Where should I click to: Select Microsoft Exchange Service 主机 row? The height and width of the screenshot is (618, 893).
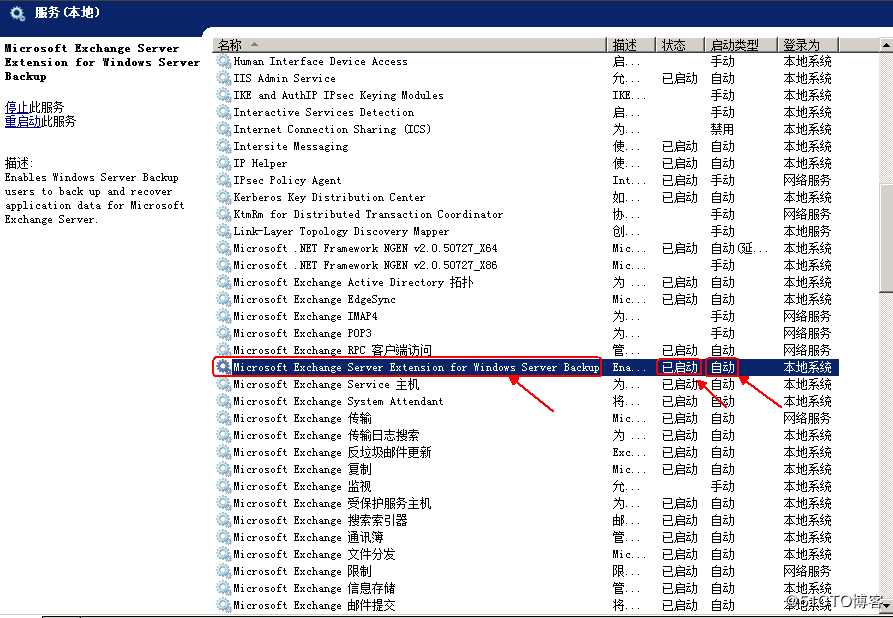point(527,384)
